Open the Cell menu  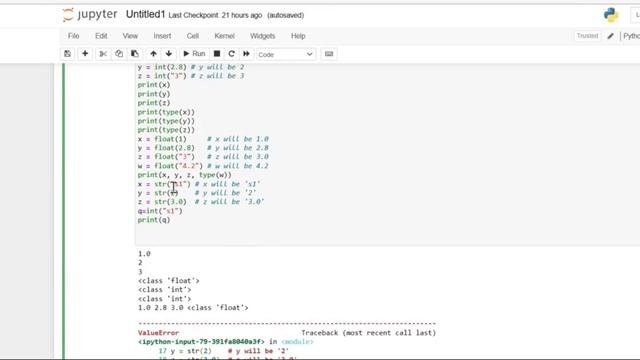coord(193,36)
